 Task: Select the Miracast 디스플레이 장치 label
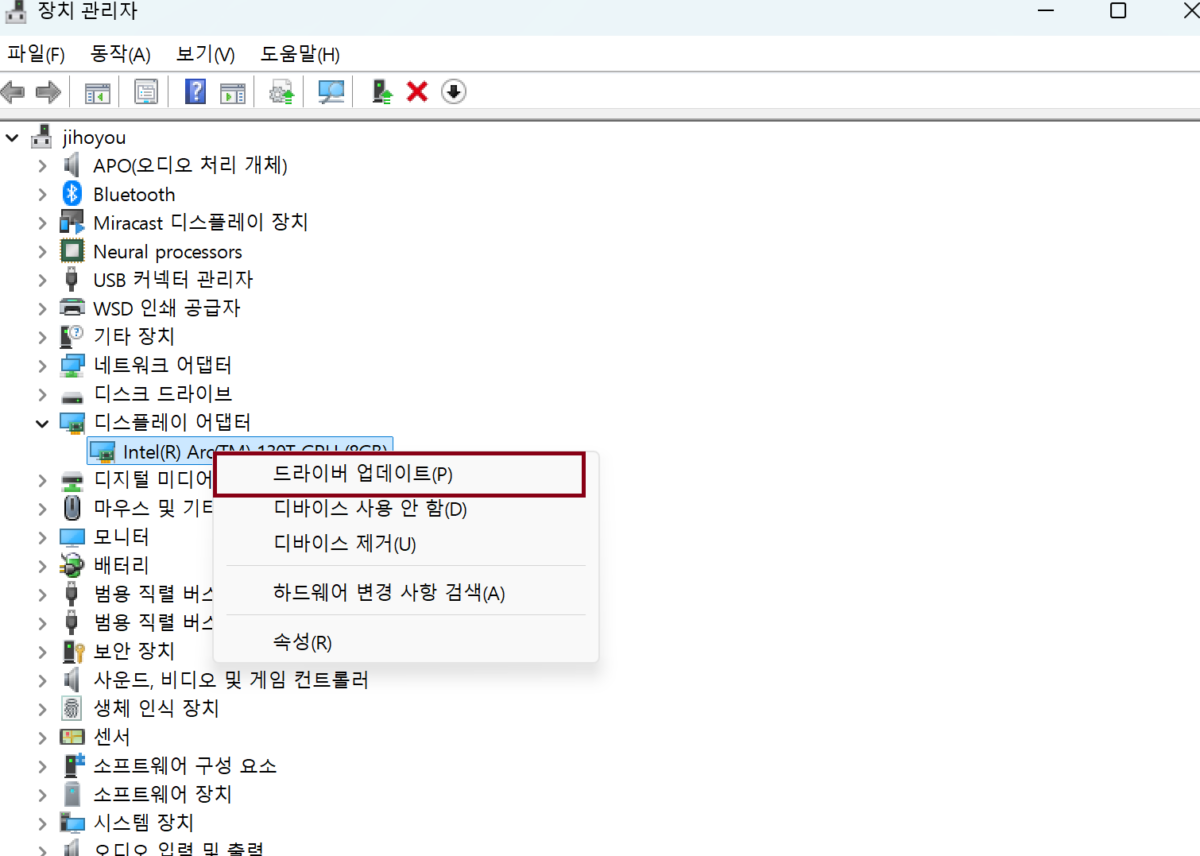click(x=201, y=222)
